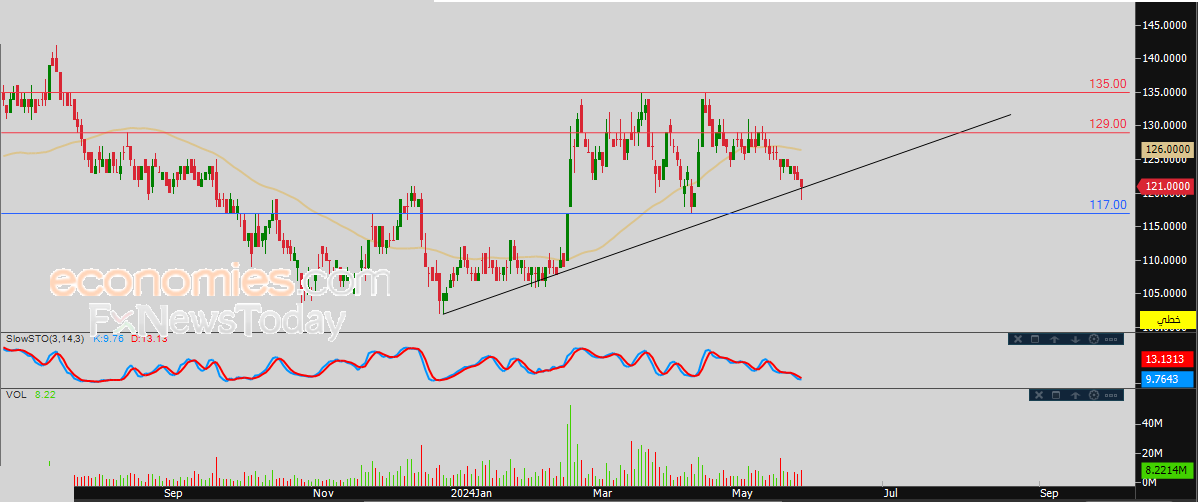
Task: Close the VOL indicator panel
Action: tap(1039, 395)
